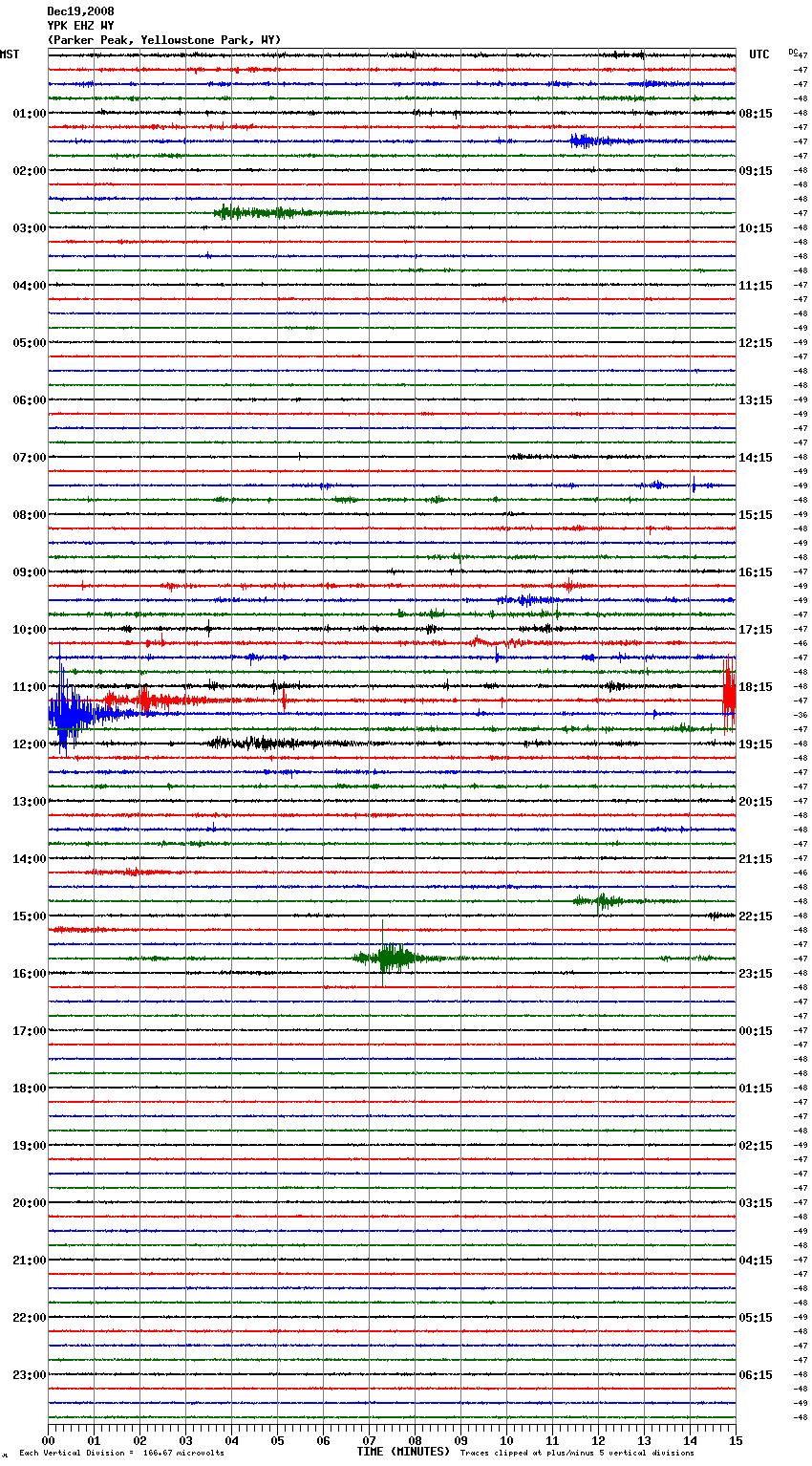
Task: Click the 14:15 UTC time label
Action: [756, 458]
